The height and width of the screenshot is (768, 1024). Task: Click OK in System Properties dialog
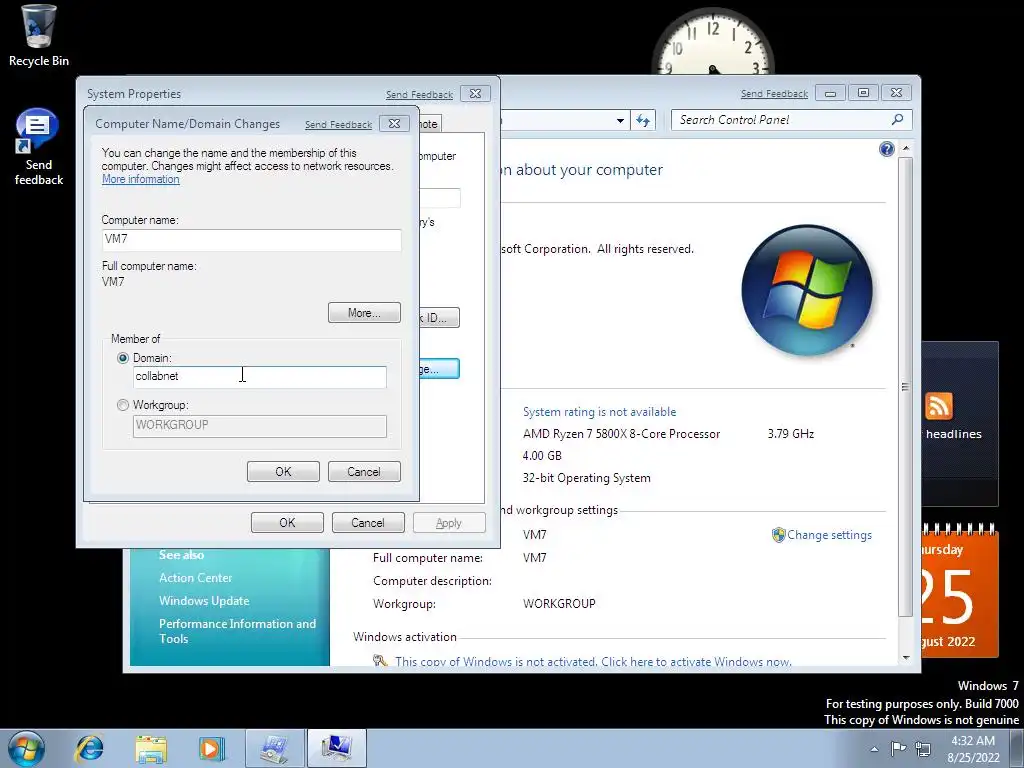click(287, 522)
